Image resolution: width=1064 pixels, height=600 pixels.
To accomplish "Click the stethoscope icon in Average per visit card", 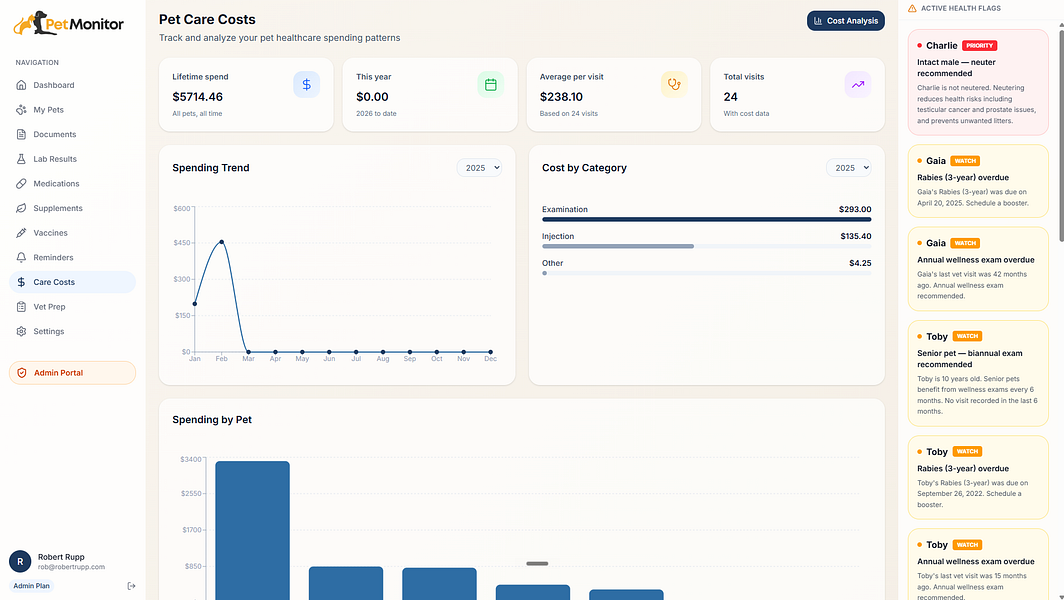I will point(674,85).
